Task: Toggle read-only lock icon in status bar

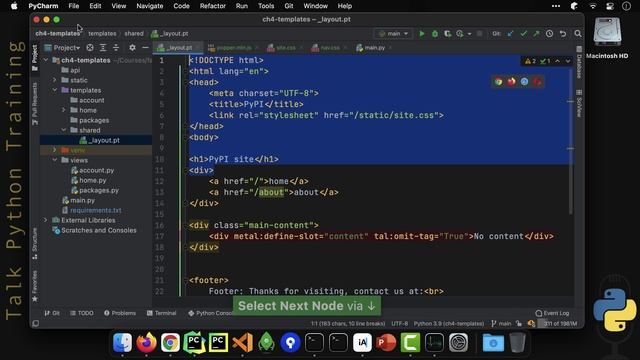Action: [x=519, y=323]
